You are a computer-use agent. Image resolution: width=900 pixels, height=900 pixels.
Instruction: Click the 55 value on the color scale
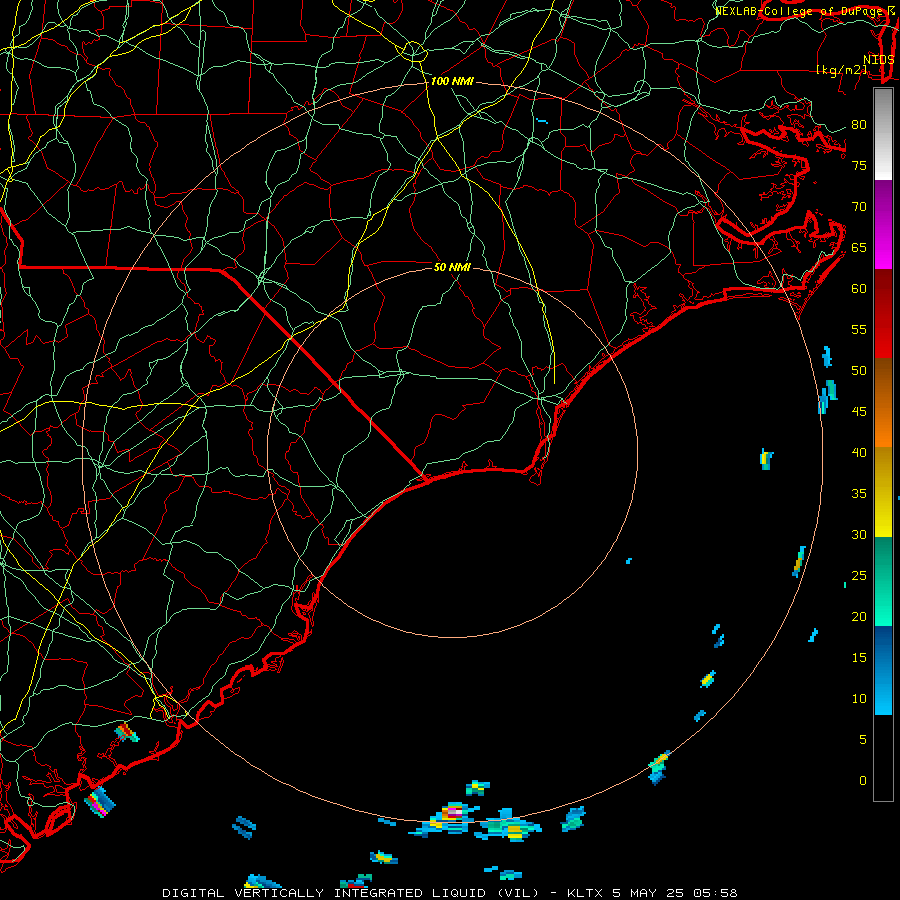(859, 329)
